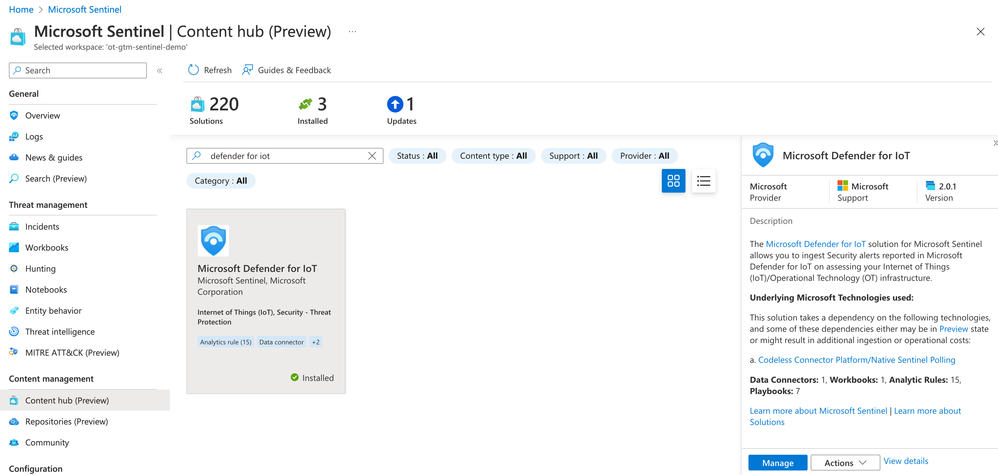Click the Entity behavior icon
Viewport: 998px width, 475px height.
click(x=14, y=311)
